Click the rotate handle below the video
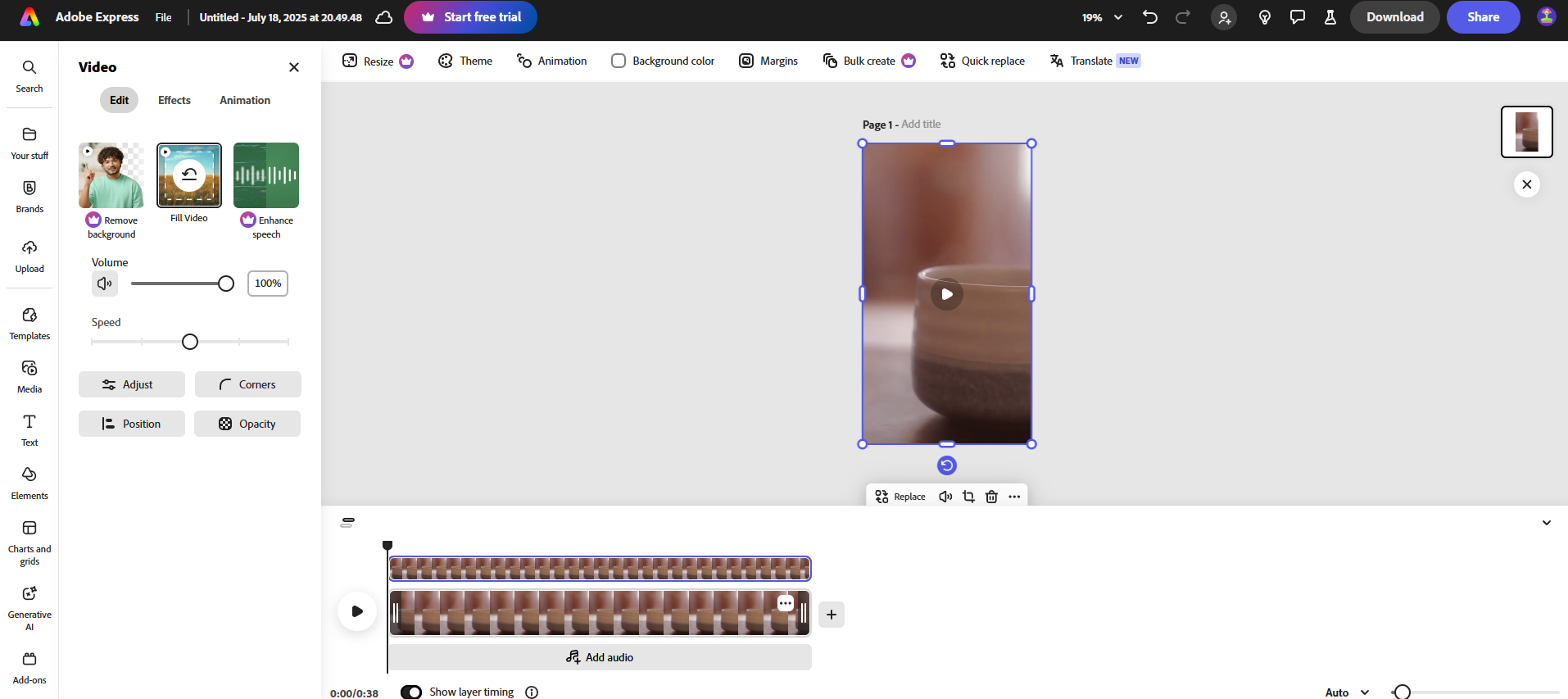1568x699 pixels. 947,465
